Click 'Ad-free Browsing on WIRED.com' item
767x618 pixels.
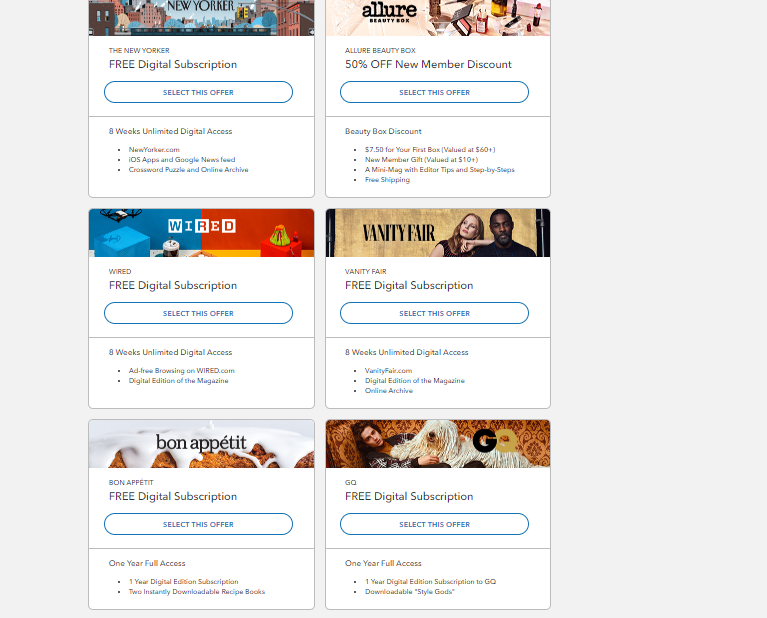coord(181,370)
